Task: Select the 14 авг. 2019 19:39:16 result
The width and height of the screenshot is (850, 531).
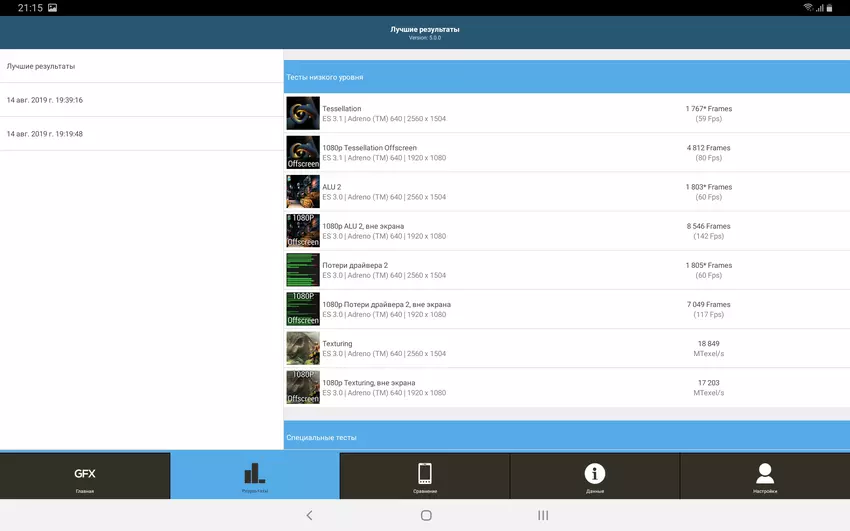Action: click(x=141, y=100)
